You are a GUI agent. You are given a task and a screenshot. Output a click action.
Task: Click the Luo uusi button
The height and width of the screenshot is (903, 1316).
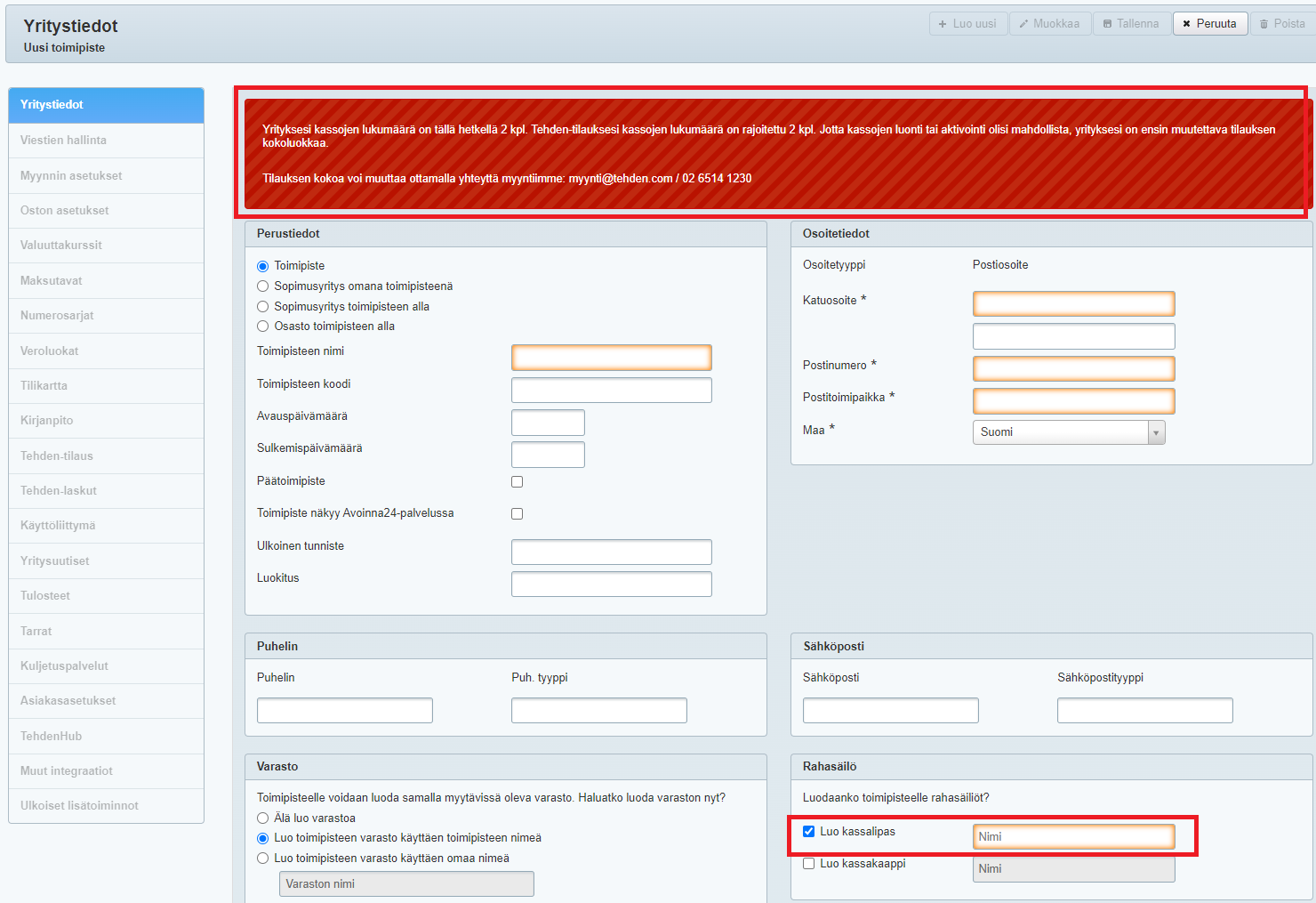[967, 24]
